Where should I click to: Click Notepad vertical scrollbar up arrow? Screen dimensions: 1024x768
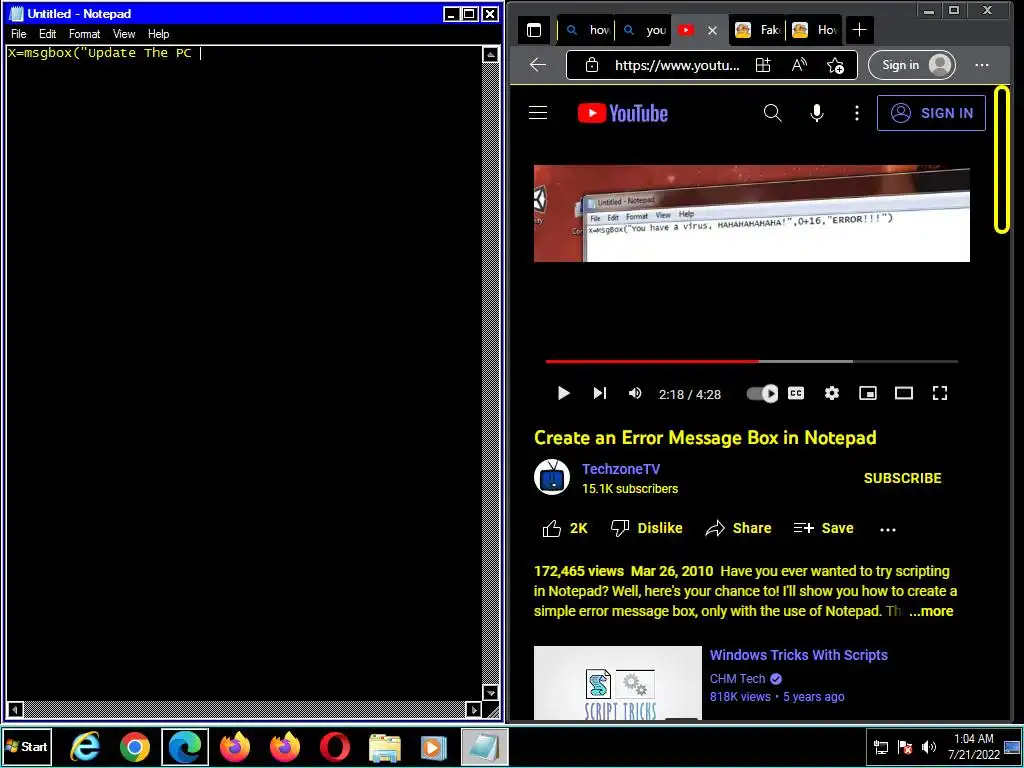(x=490, y=54)
